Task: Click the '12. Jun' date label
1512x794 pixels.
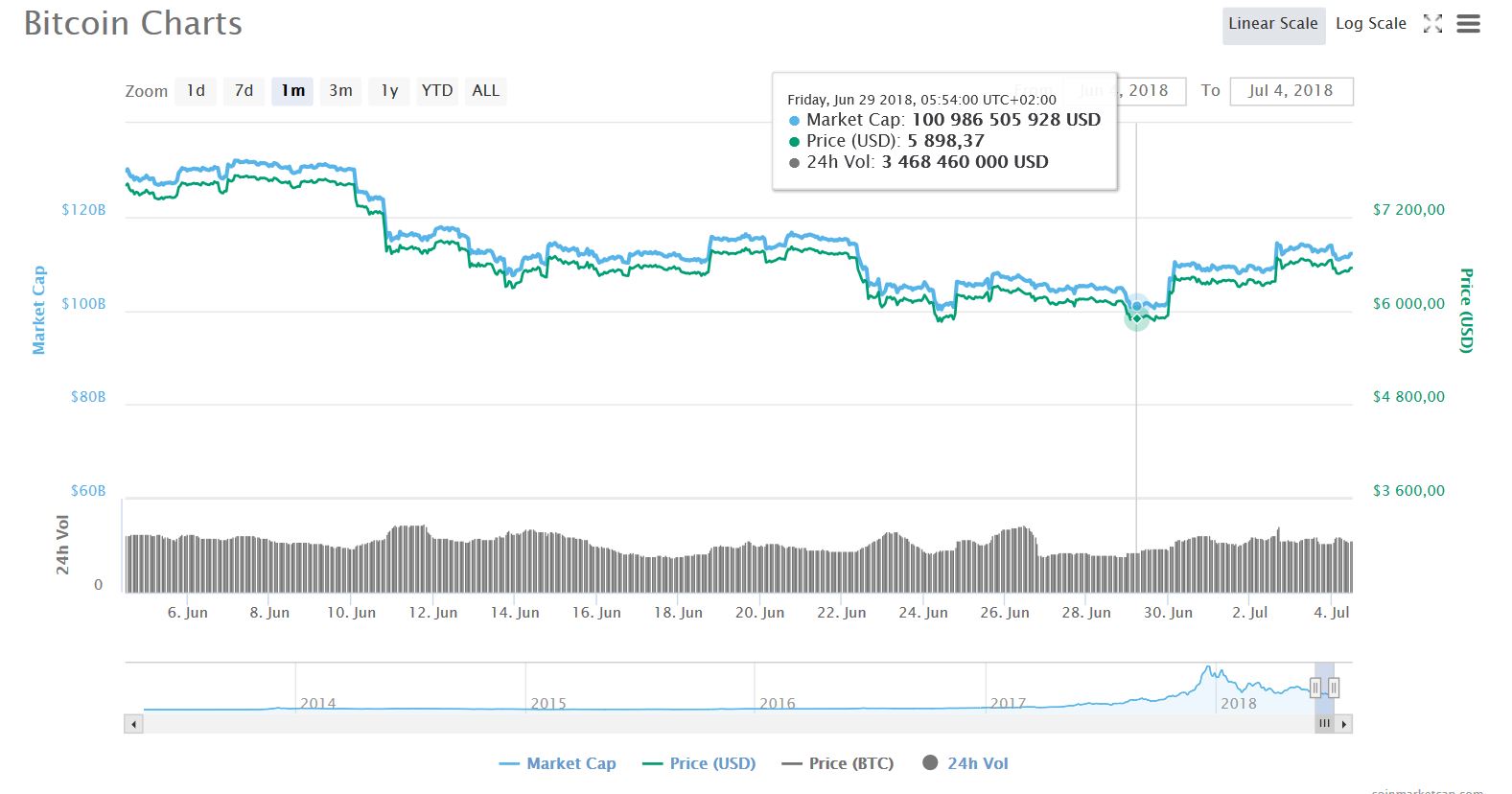Action: click(433, 613)
